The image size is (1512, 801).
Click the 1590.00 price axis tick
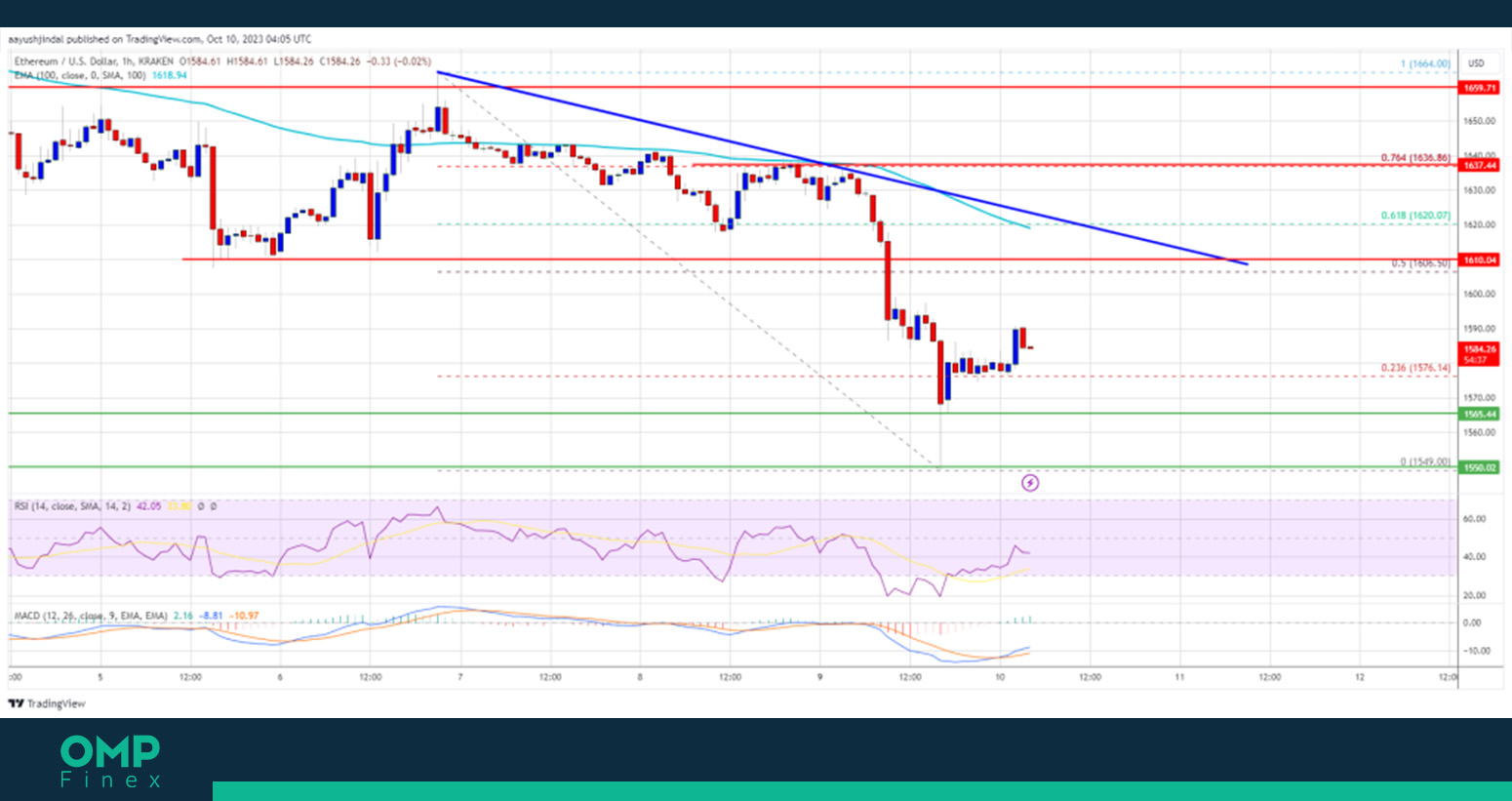tap(1479, 329)
